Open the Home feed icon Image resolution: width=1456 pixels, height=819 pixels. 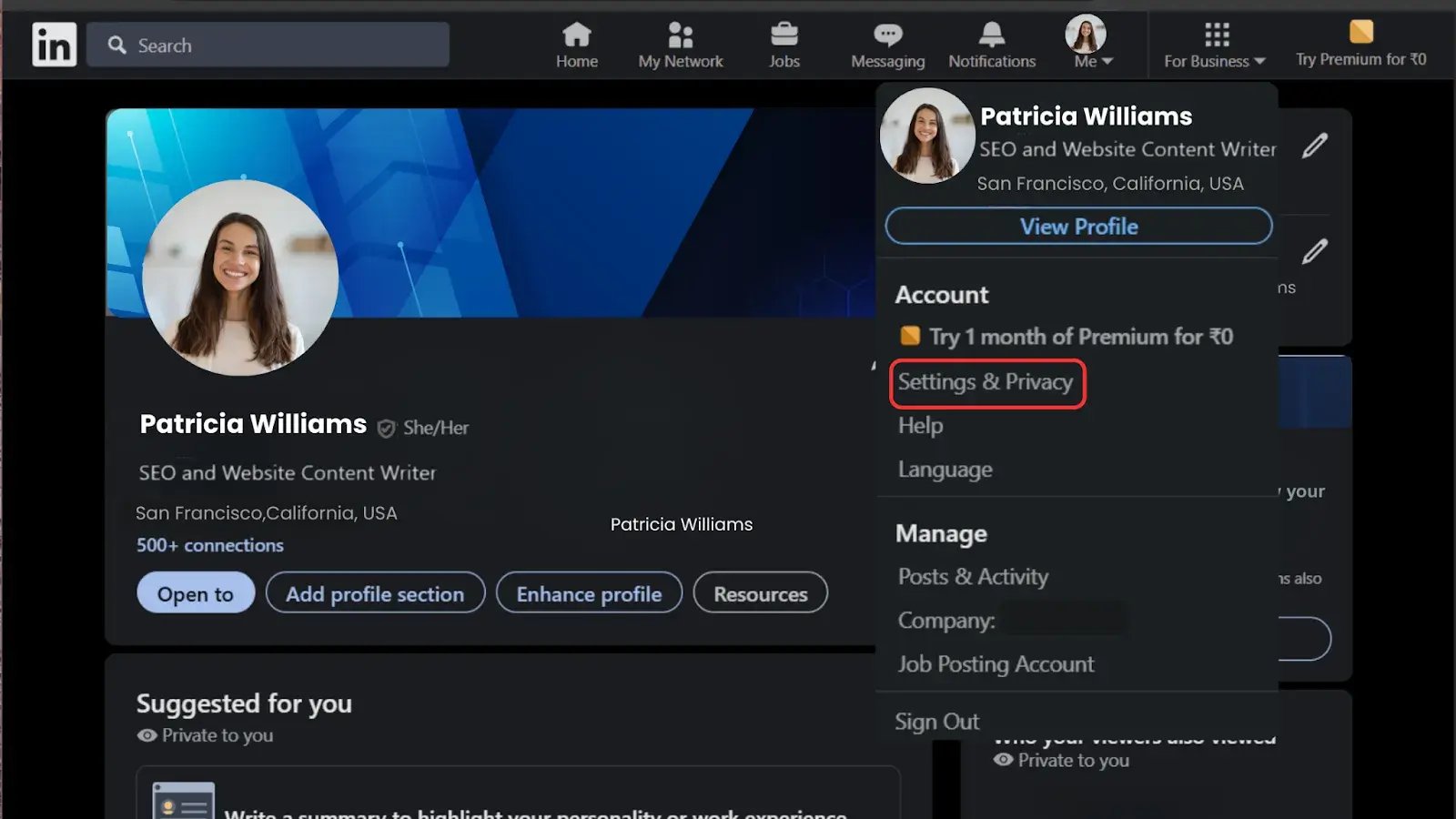[x=577, y=35]
